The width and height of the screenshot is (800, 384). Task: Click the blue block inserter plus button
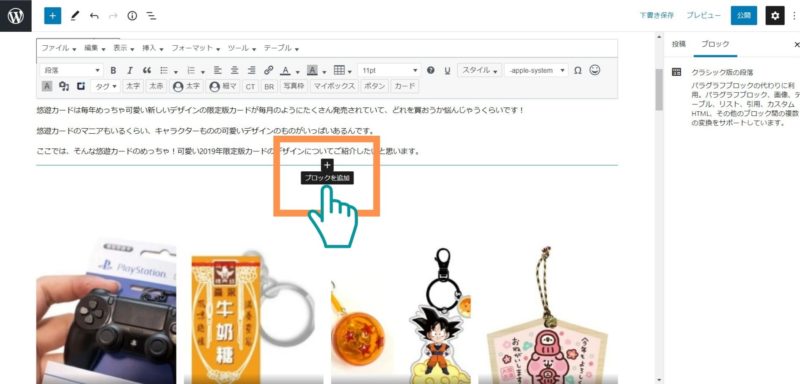[53, 16]
